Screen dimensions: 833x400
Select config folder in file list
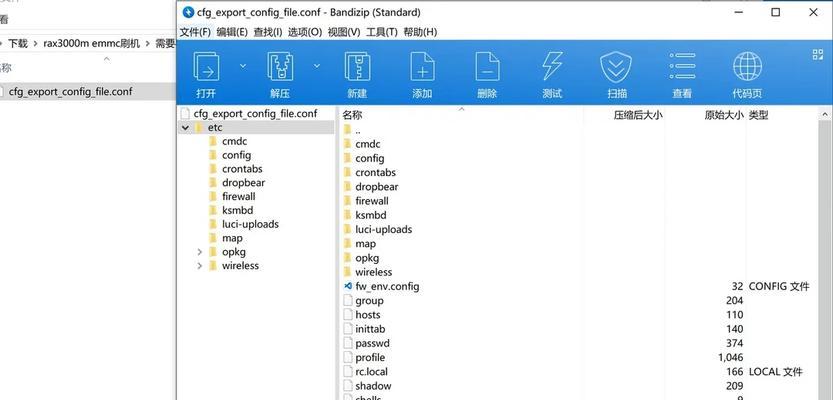coord(370,158)
